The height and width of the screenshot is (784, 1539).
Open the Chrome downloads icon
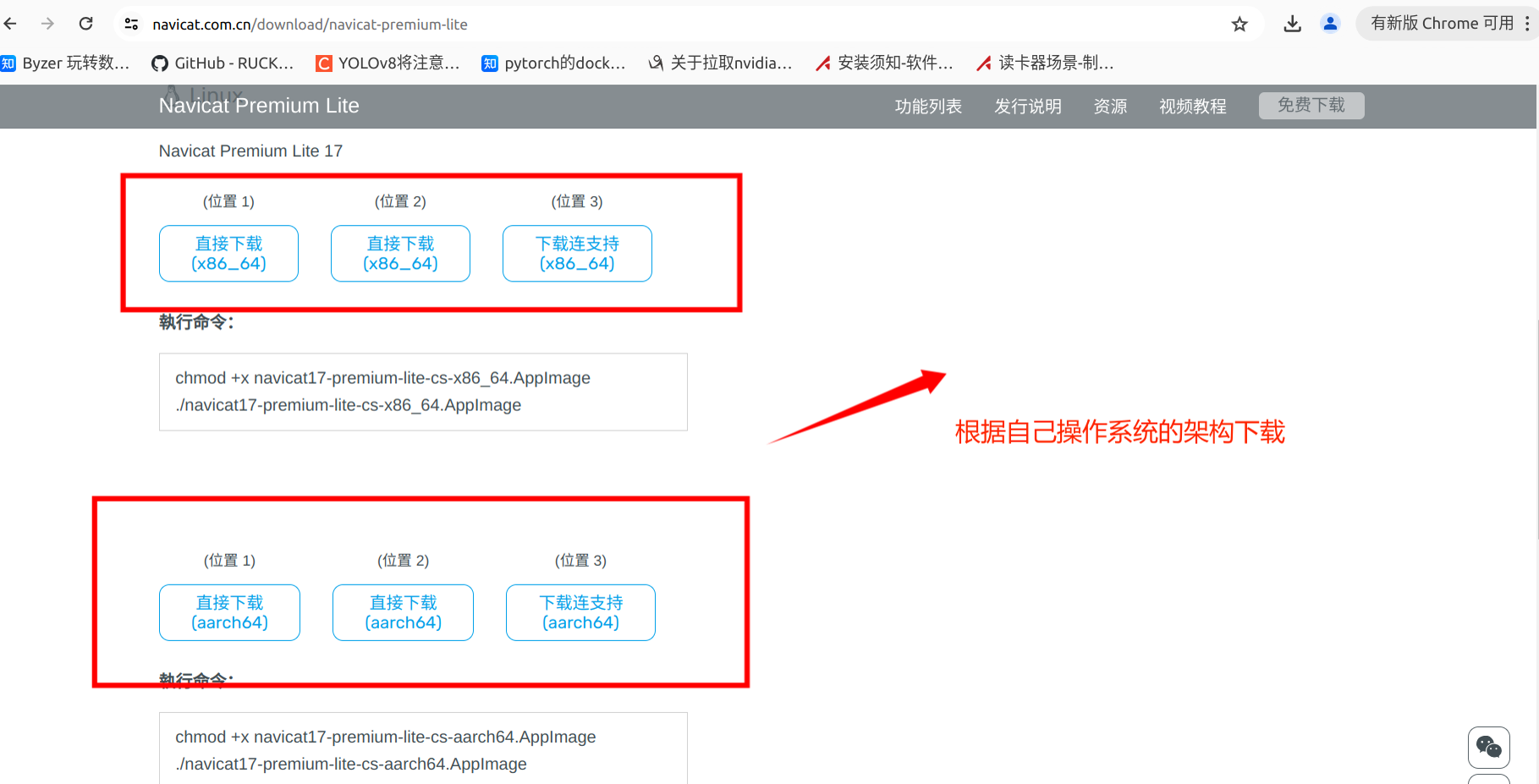tap(1292, 25)
